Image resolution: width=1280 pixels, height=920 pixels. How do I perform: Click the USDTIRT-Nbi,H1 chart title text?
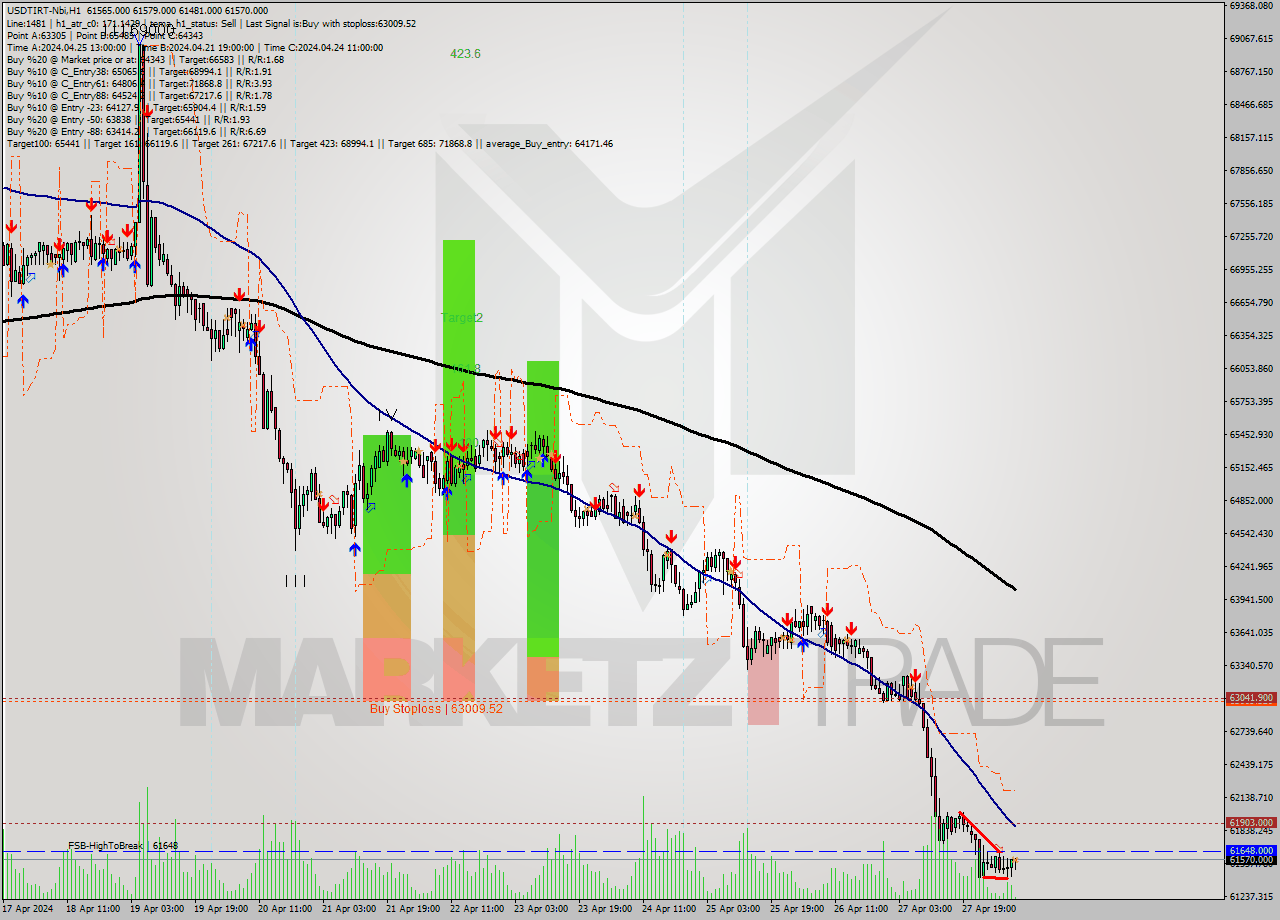(x=43, y=11)
